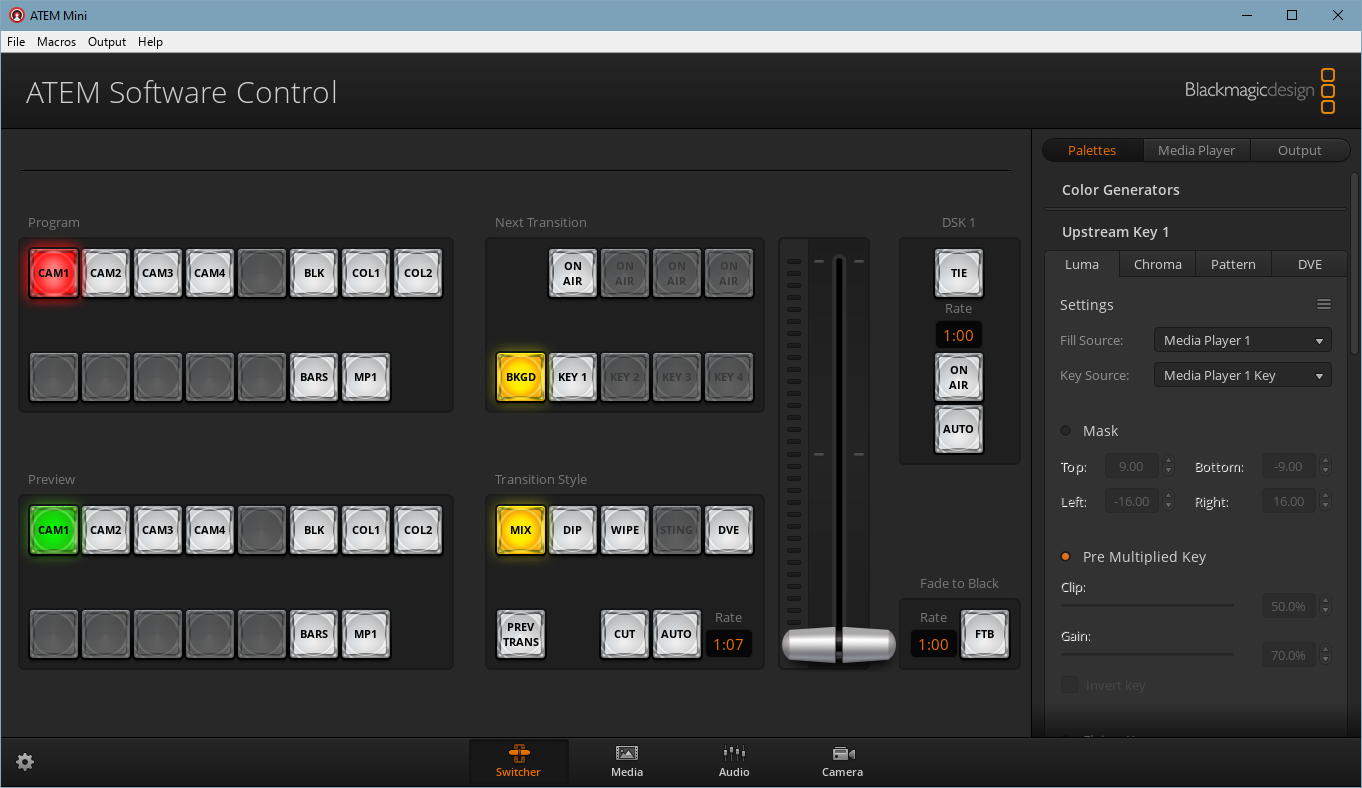Select BARS on the Program bus
Viewport: 1362px width, 788px height.
click(314, 377)
